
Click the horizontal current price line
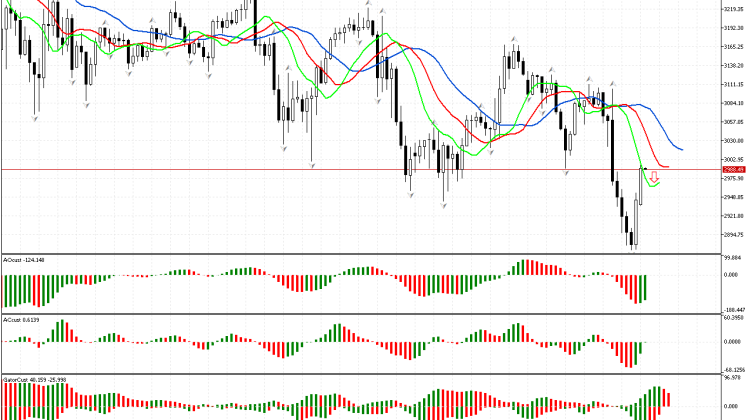coord(300,169)
